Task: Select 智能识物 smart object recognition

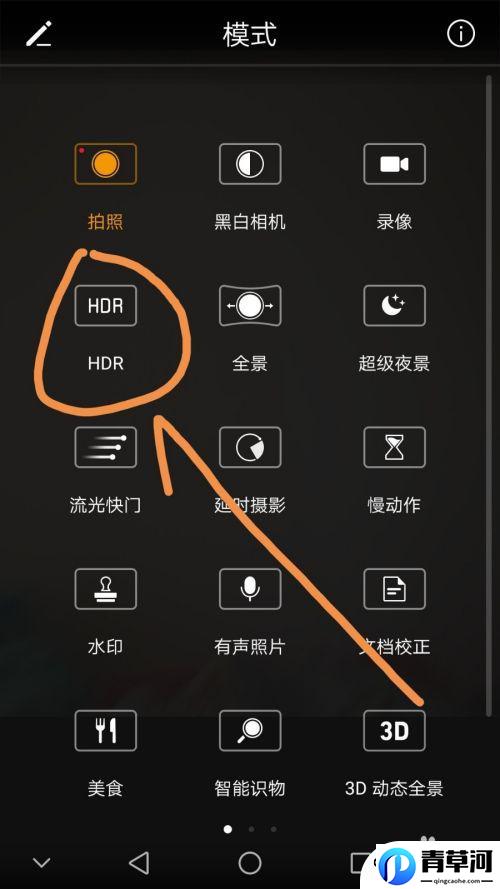Action: pos(250,731)
